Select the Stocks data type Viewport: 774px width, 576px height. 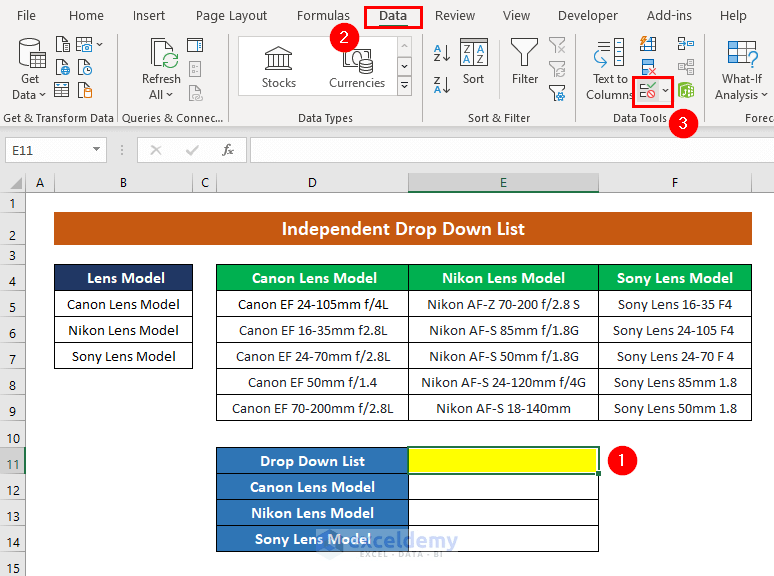point(278,67)
